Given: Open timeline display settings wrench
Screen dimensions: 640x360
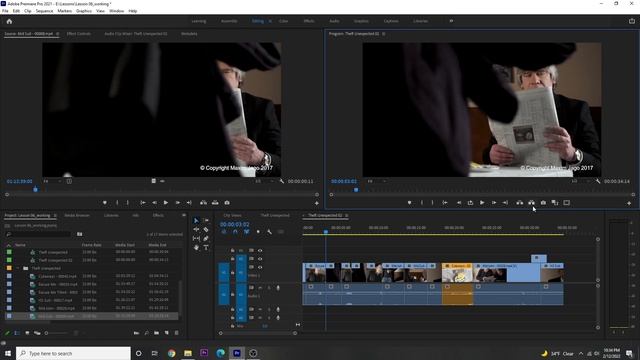Looking at the screenshot, I should [x=269, y=232].
